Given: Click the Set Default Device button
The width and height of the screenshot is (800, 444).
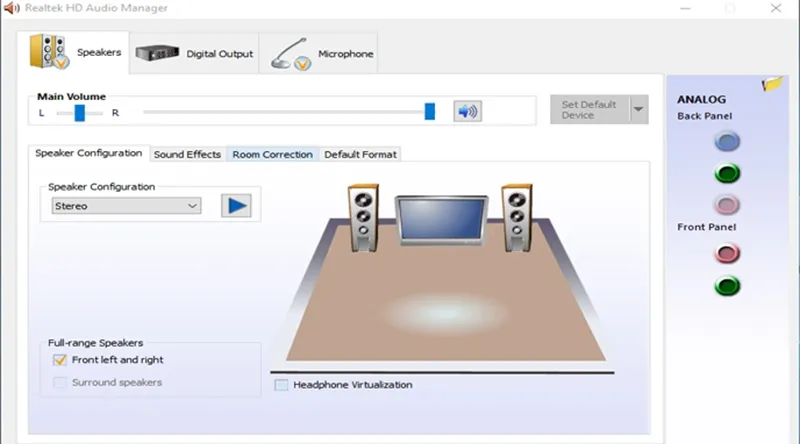Looking at the screenshot, I should tap(588, 110).
